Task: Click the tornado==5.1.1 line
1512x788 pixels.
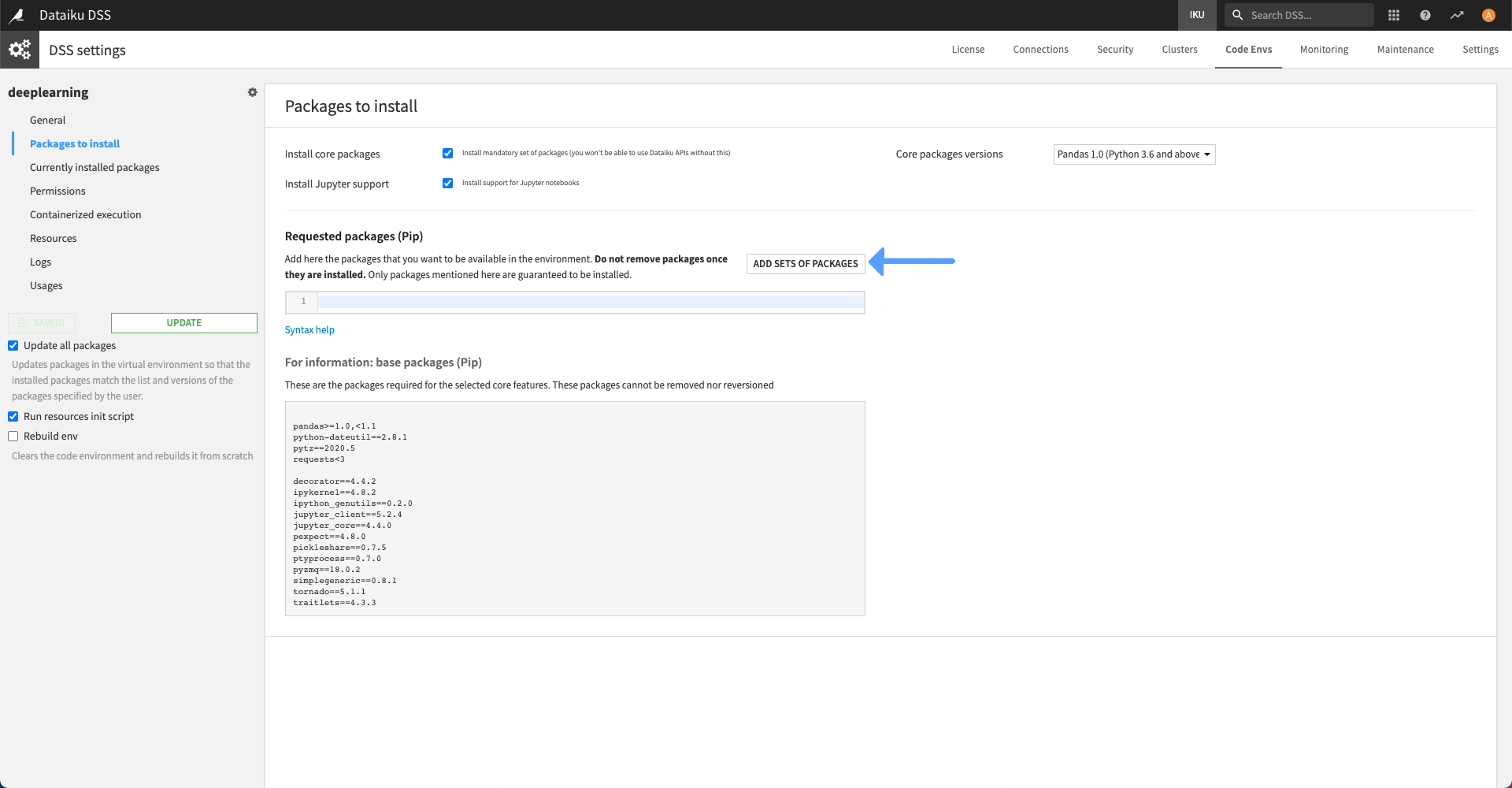Action: pyautogui.click(x=329, y=592)
